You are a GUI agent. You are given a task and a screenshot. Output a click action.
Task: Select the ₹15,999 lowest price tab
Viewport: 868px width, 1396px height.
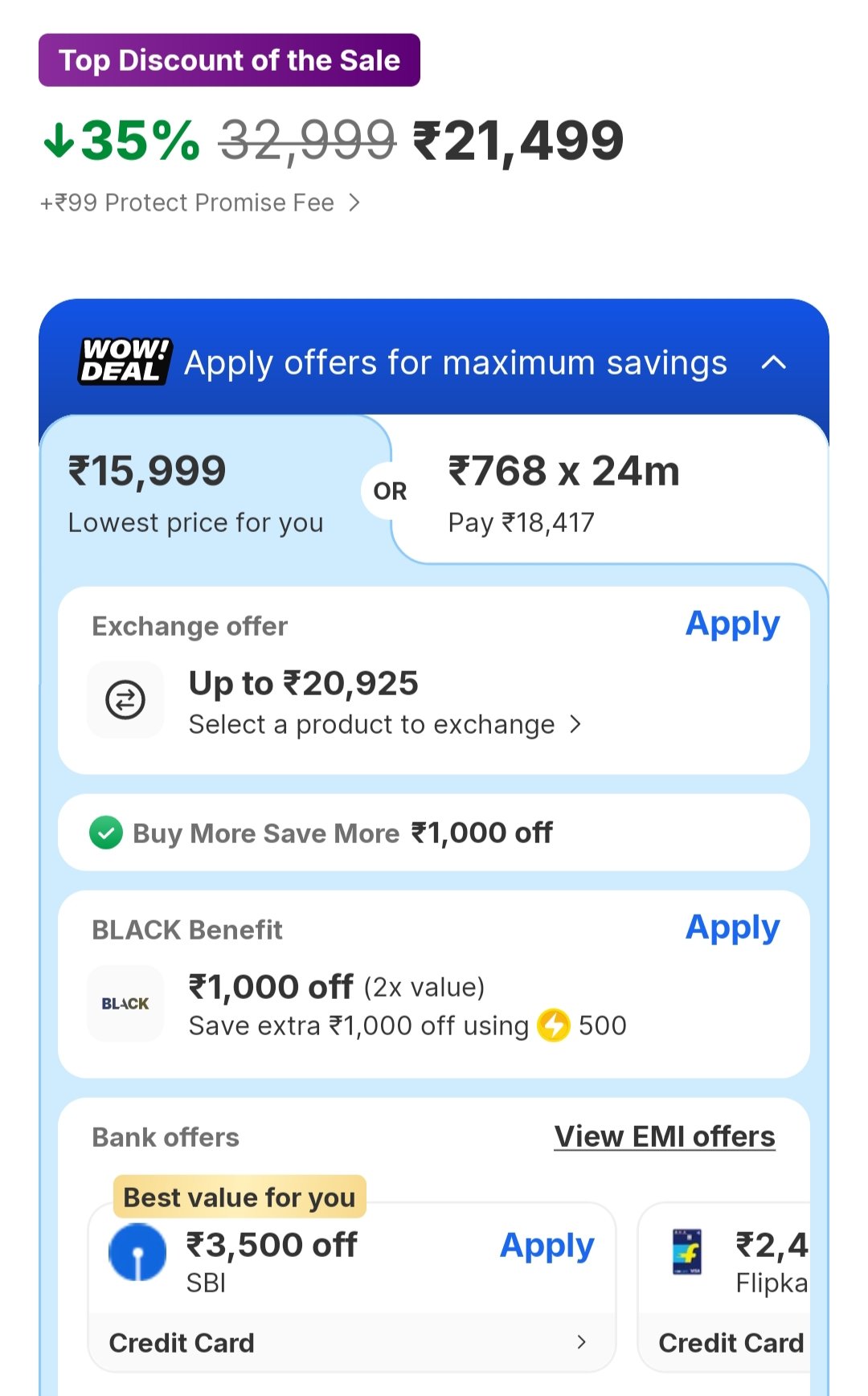pos(196,490)
